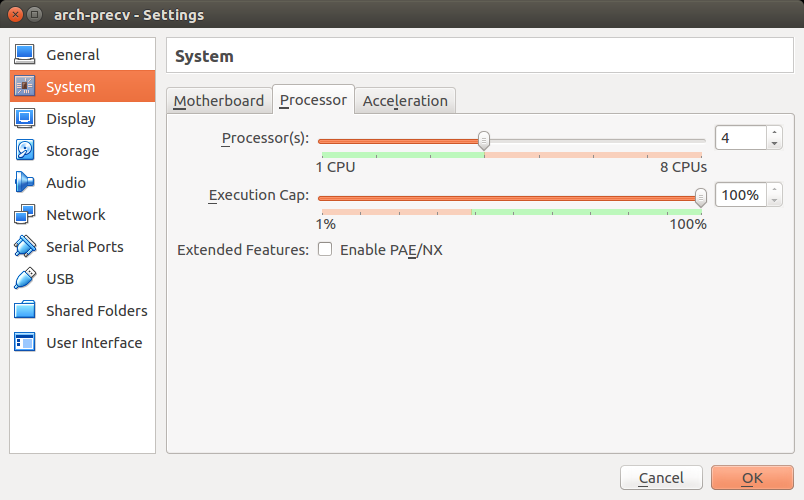Switch to the Motherboard tab
The height and width of the screenshot is (500, 804).
(x=219, y=101)
